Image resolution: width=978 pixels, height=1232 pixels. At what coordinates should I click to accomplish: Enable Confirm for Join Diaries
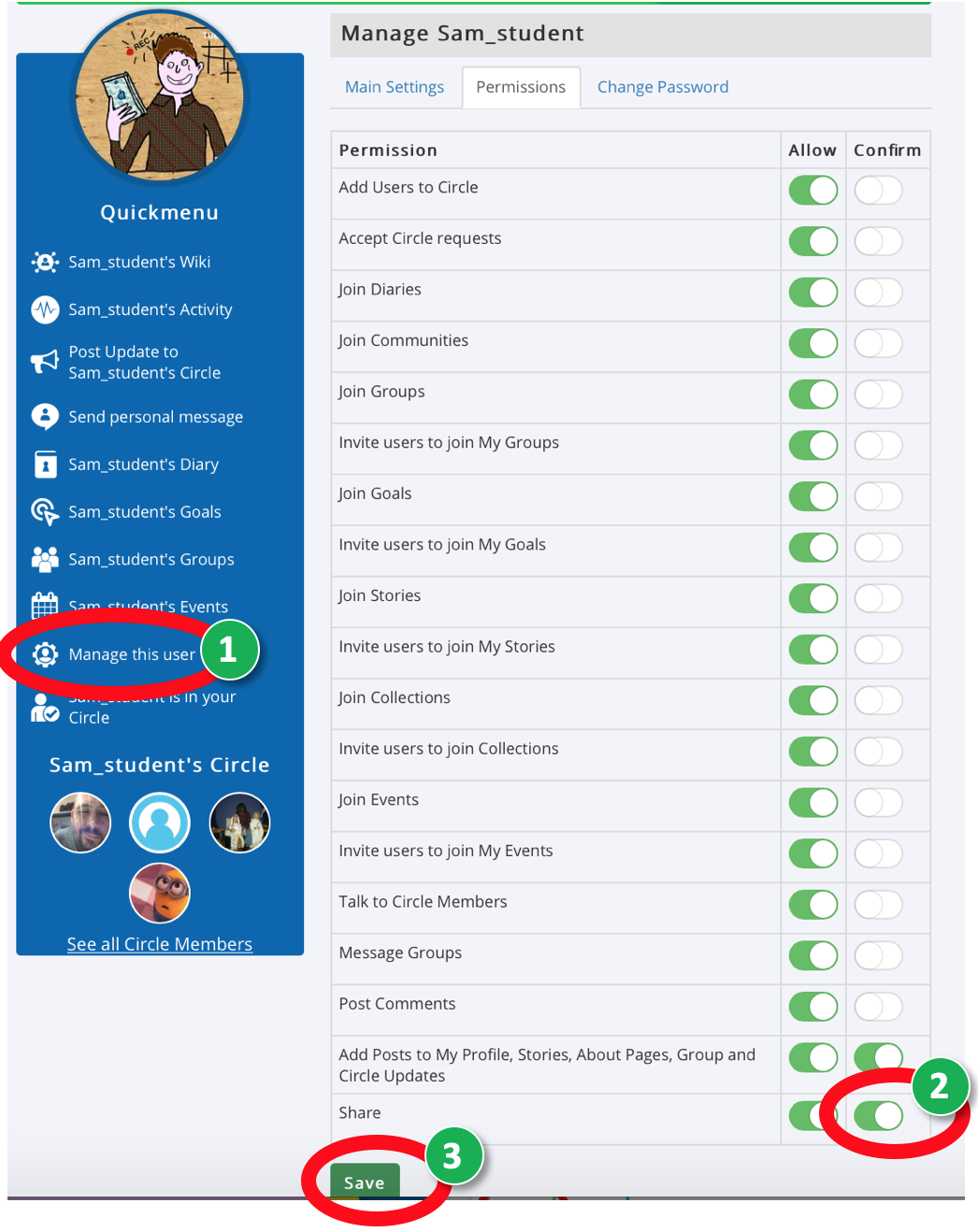(x=878, y=293)
